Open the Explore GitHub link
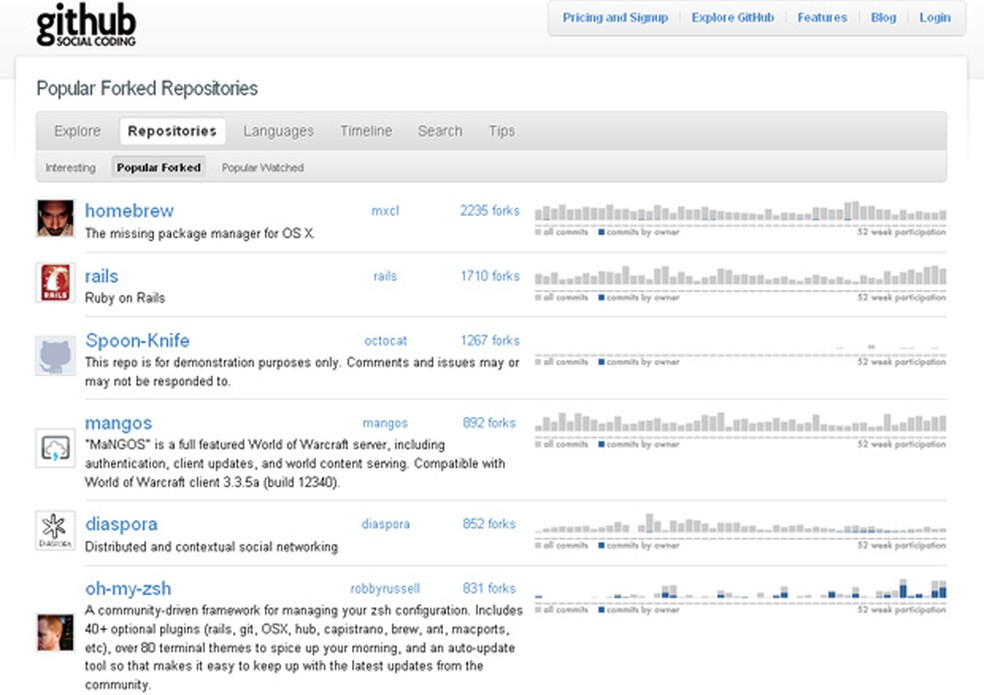984x695 pixels. point(732,18)
